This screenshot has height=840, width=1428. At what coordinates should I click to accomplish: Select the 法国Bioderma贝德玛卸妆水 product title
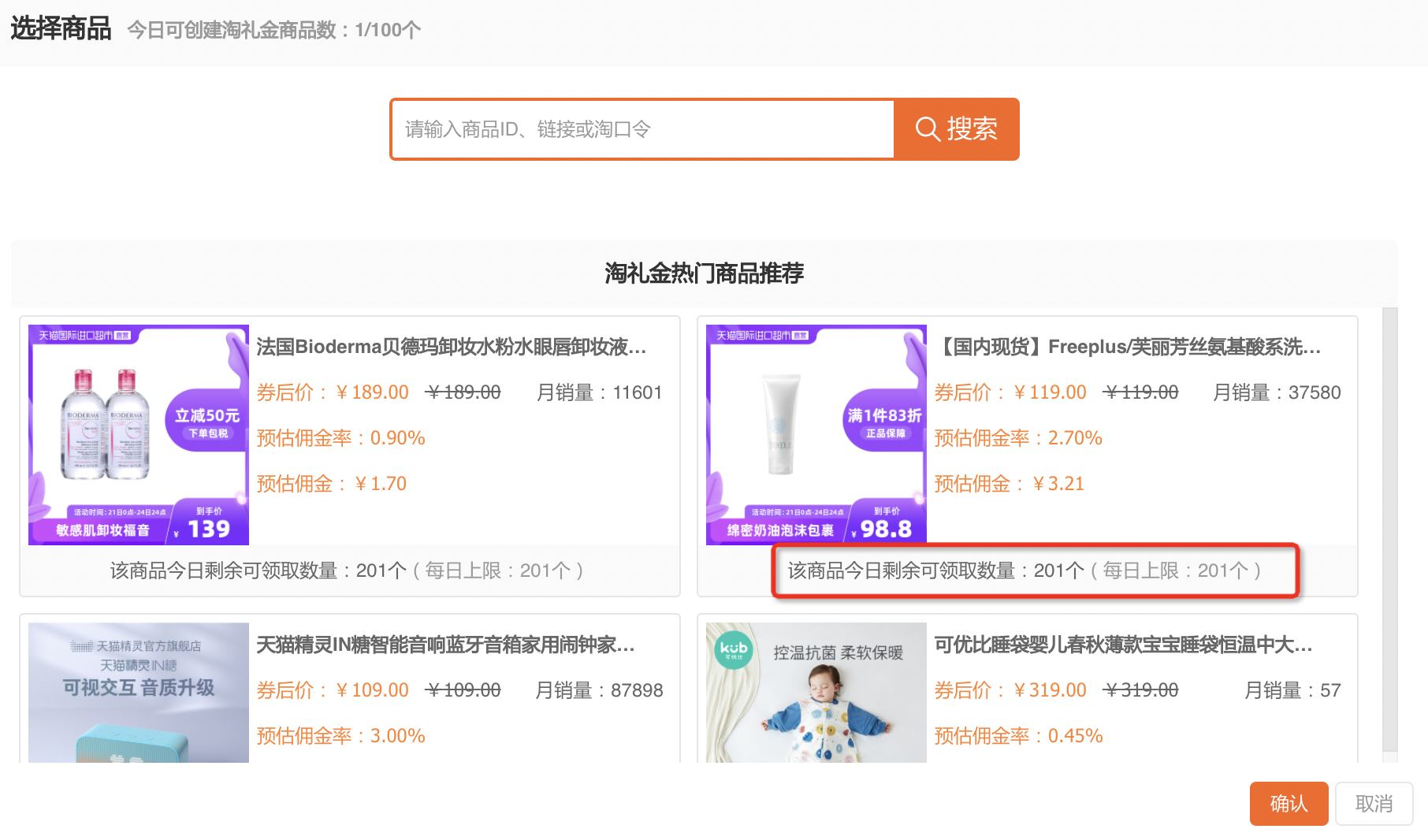452,347
